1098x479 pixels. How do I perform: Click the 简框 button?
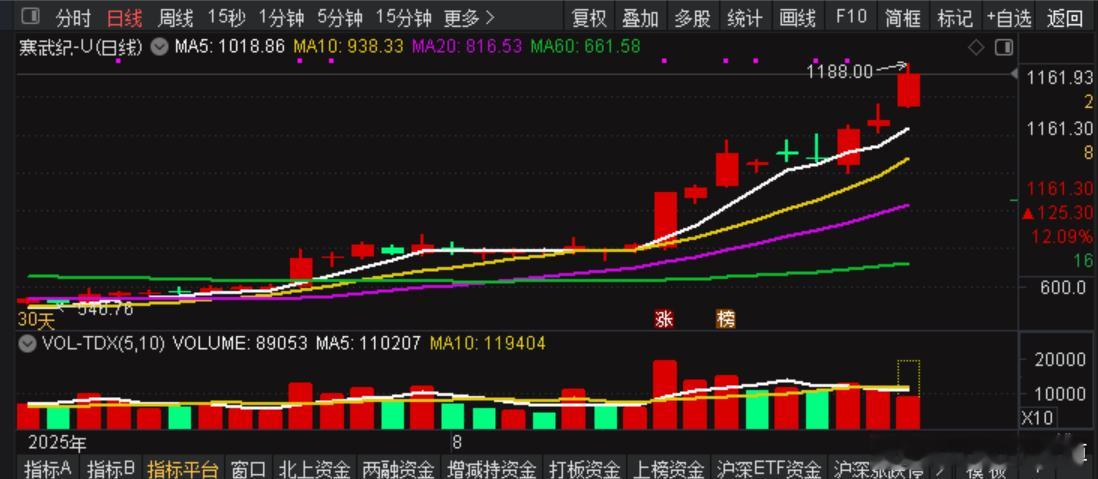[x=903, y=18]
